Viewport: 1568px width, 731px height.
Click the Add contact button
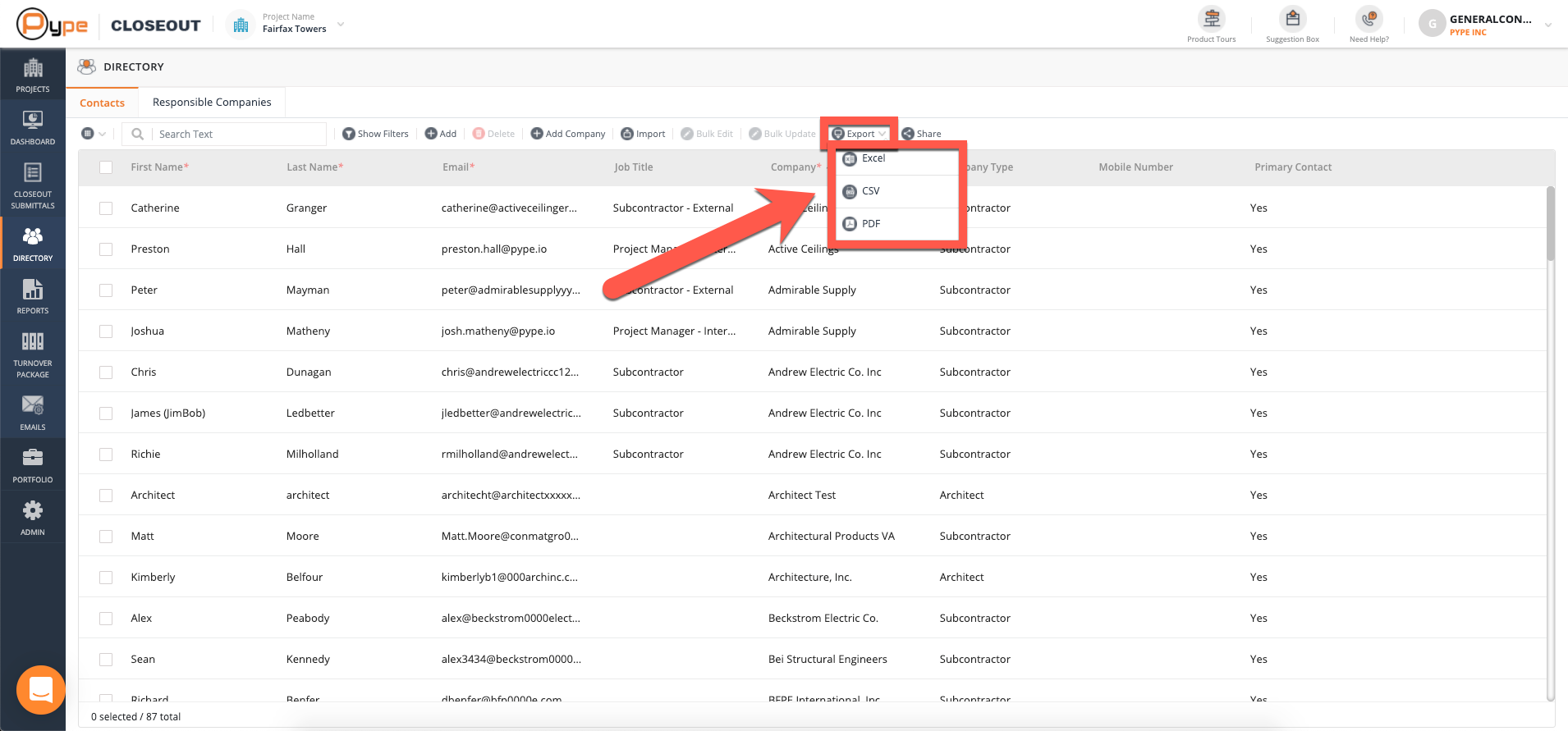(x=441, y=134)
